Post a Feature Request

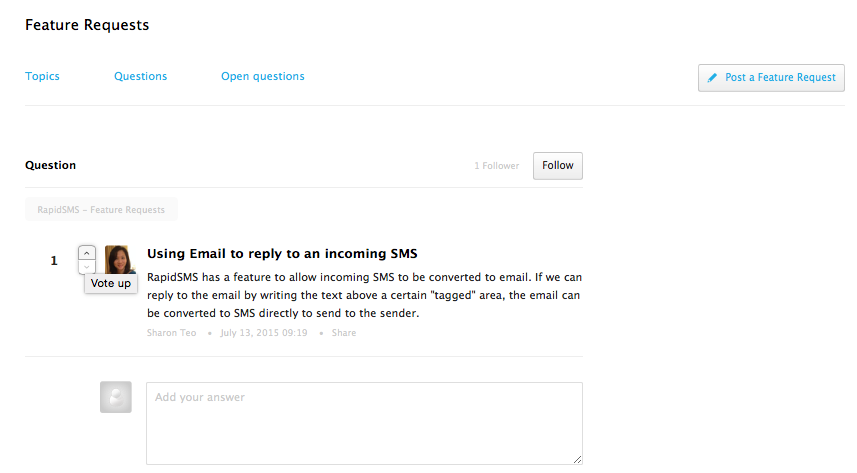pos(771,78)
